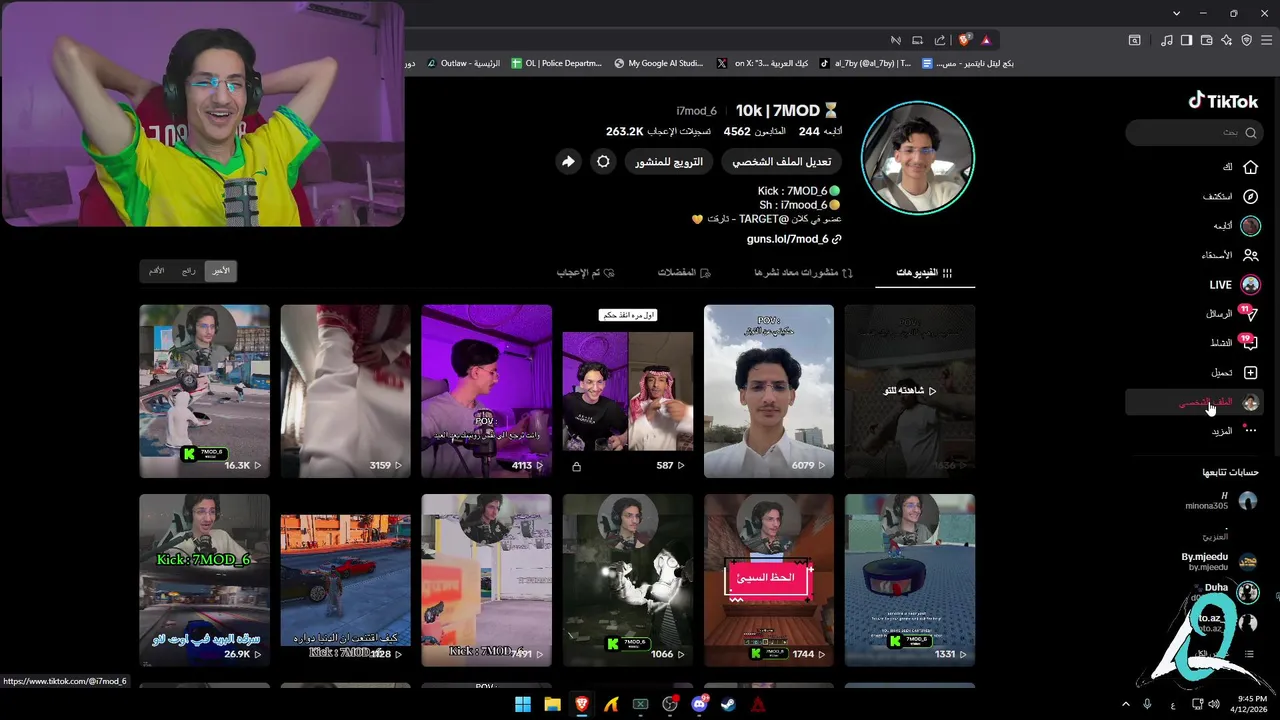Screen dimensions: 1280x720
Task: Switch to the Favorites (المفضلات) tab
Action: (x=684, y=272)
